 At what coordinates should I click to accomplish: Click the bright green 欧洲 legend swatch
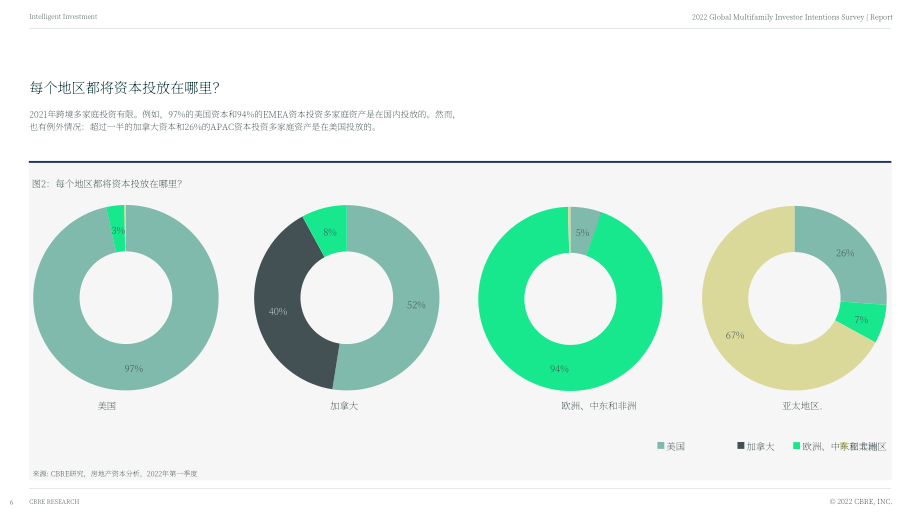coord(796,446)
